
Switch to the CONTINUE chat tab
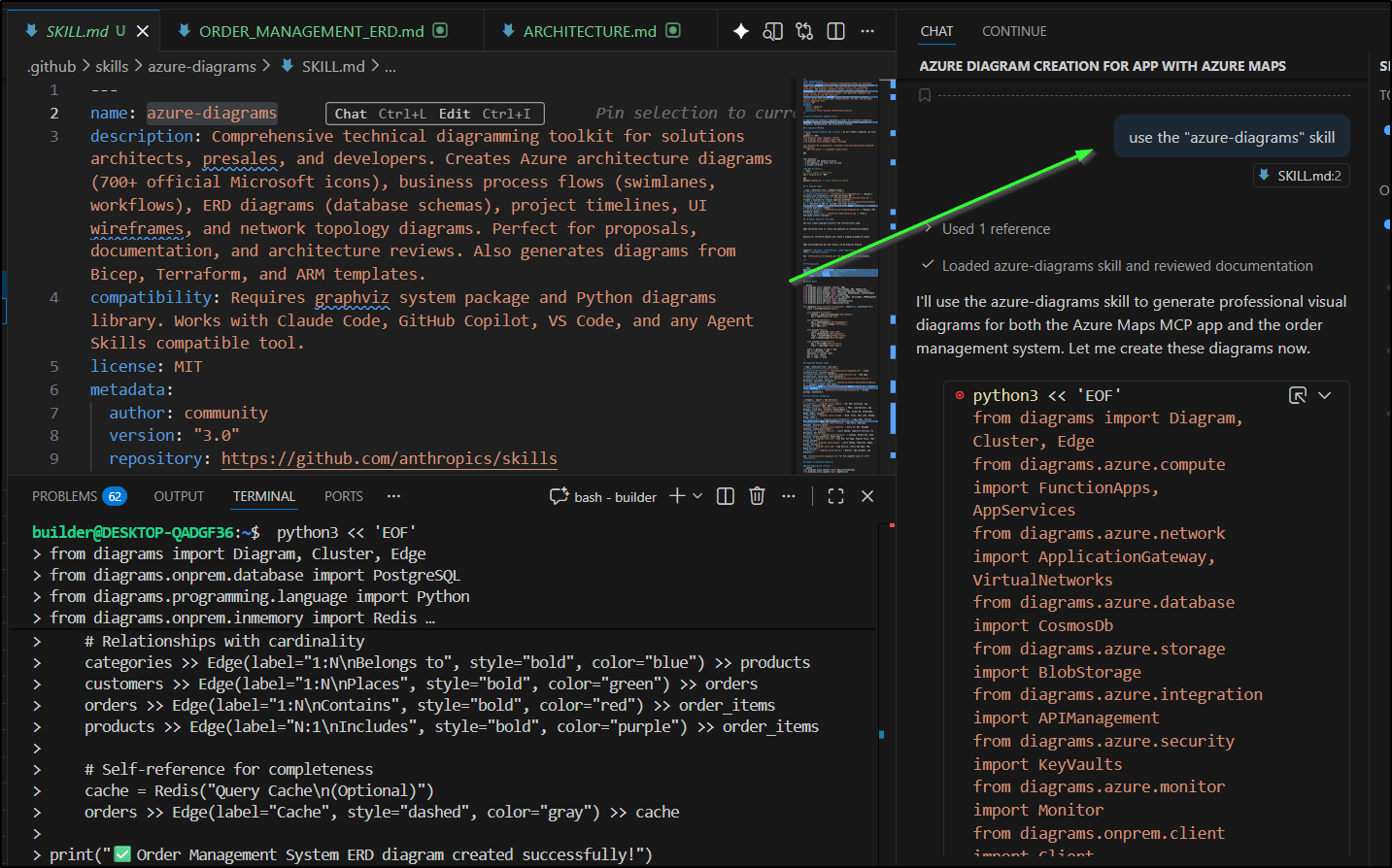tap(1013, 31)
